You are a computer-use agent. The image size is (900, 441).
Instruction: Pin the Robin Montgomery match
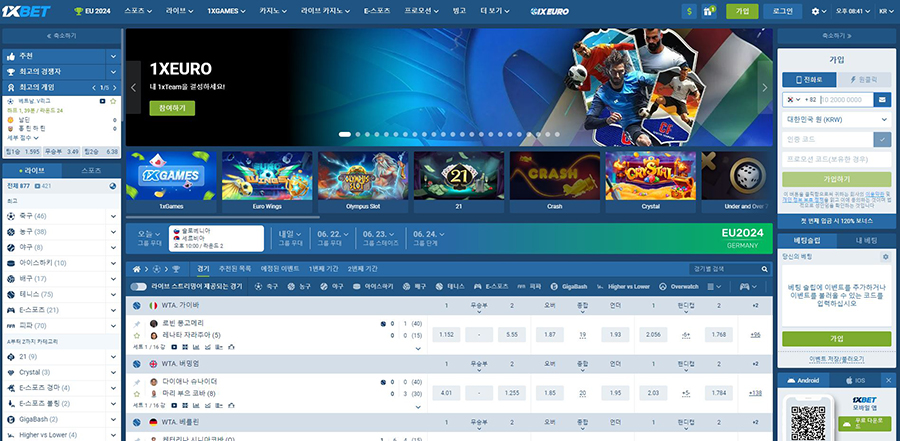137,324
